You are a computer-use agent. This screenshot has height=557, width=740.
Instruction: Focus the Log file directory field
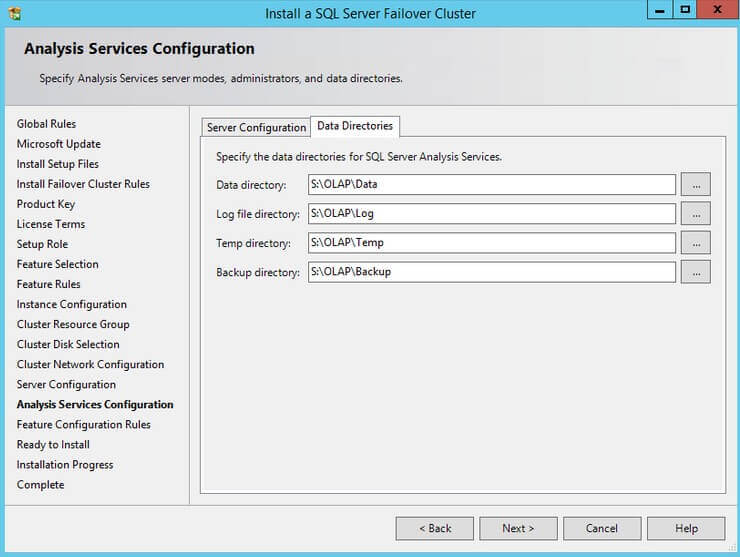click(492, 214)
